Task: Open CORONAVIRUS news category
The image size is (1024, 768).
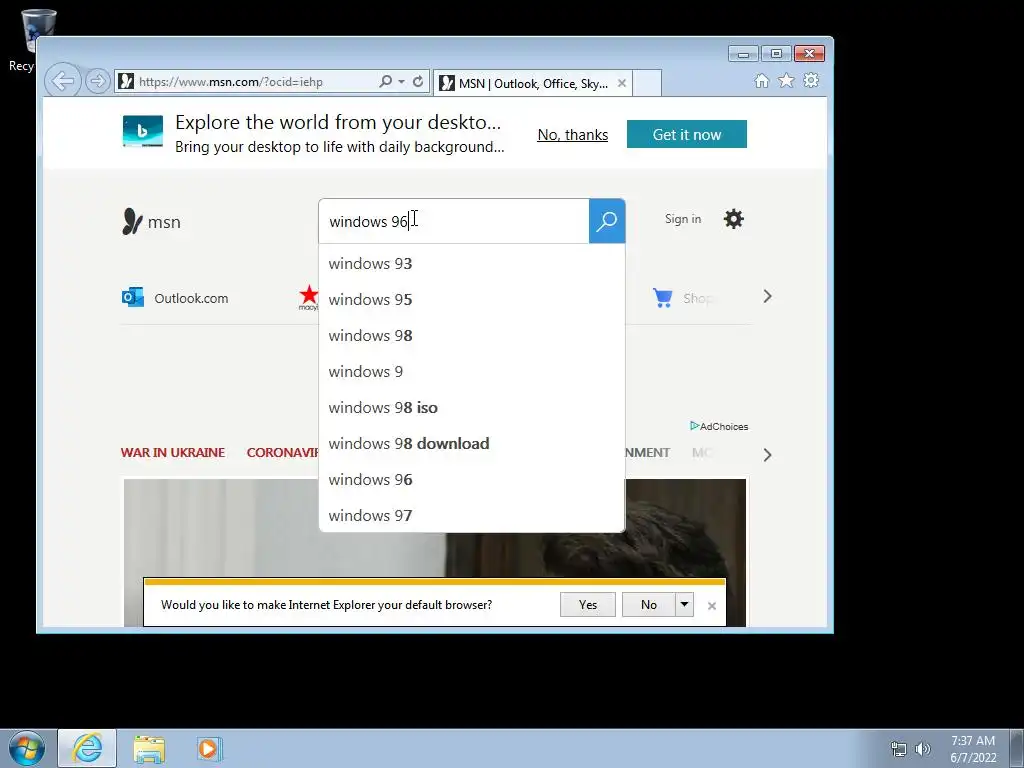Action: tap(283, 453)
